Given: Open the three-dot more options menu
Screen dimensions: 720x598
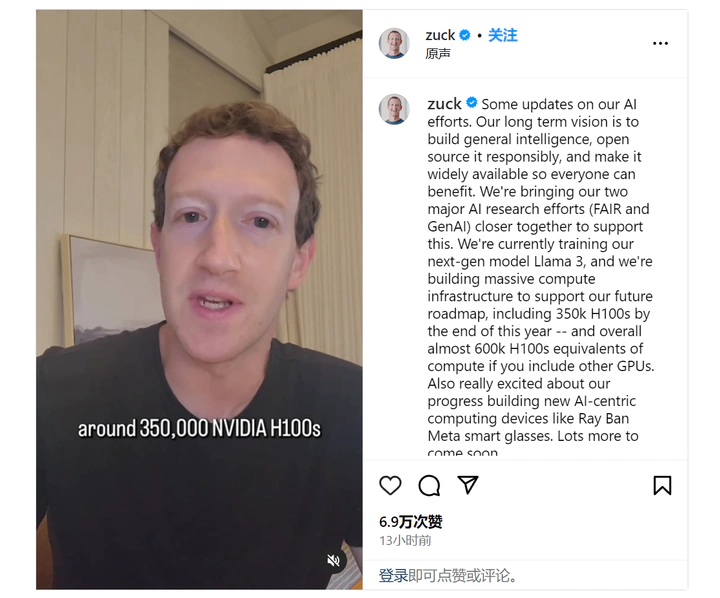Looking at the screenshot, I should 660,43.
